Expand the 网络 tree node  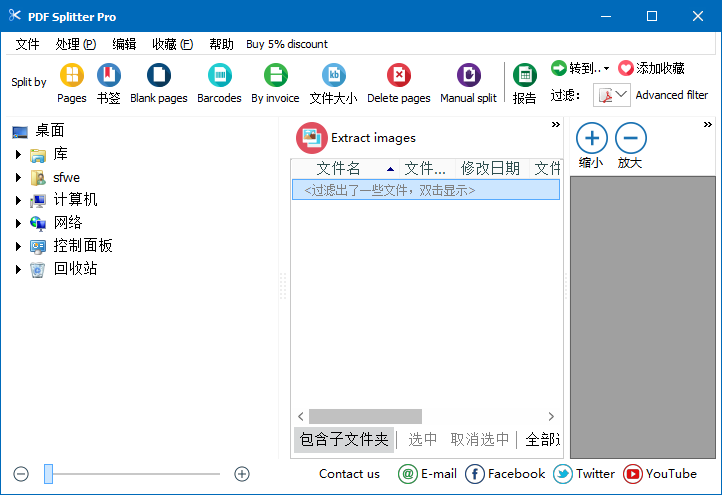[18, 223]
